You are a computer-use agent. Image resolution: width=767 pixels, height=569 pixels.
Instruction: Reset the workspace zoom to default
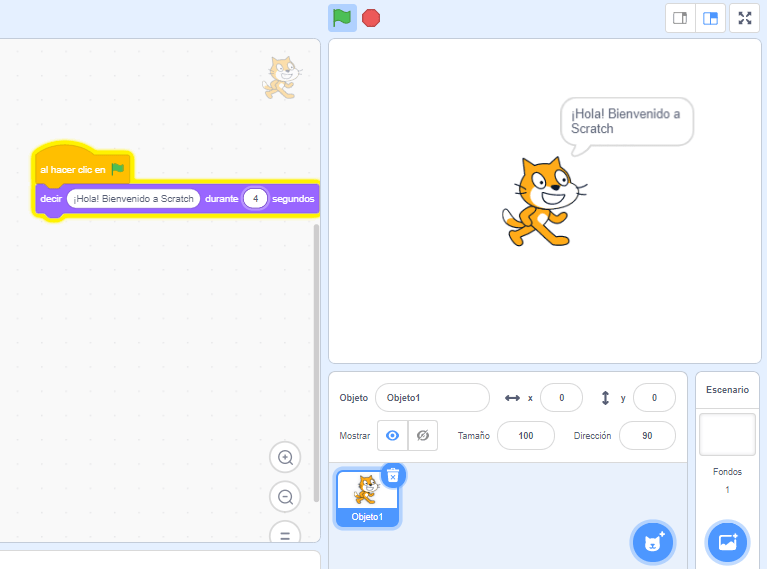pyautogui.click(x=285, y=533)
